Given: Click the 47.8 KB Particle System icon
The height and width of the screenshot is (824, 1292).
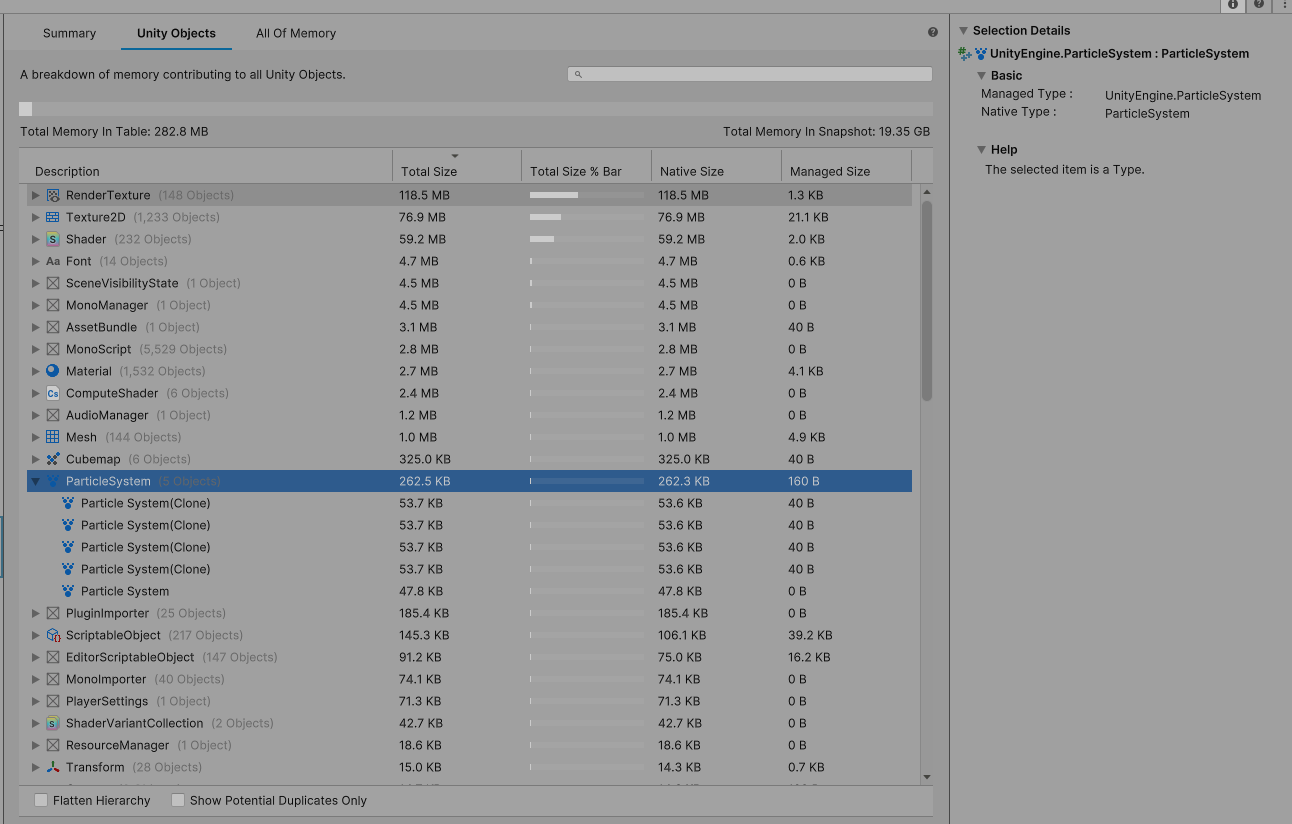Looking at the screenshot, I should pyautogui.click(x=68, y=591).
